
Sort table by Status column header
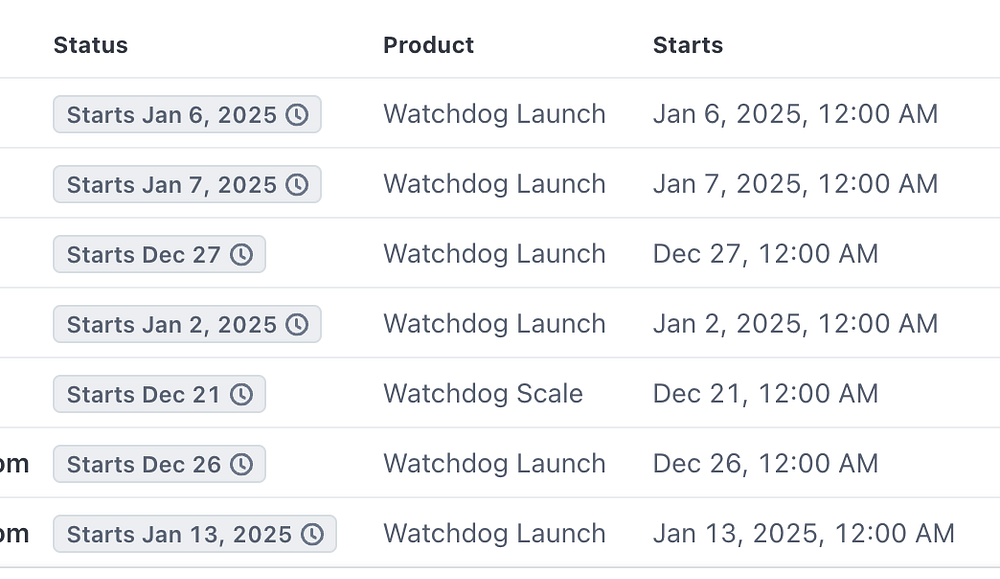(x=91, y=45)
